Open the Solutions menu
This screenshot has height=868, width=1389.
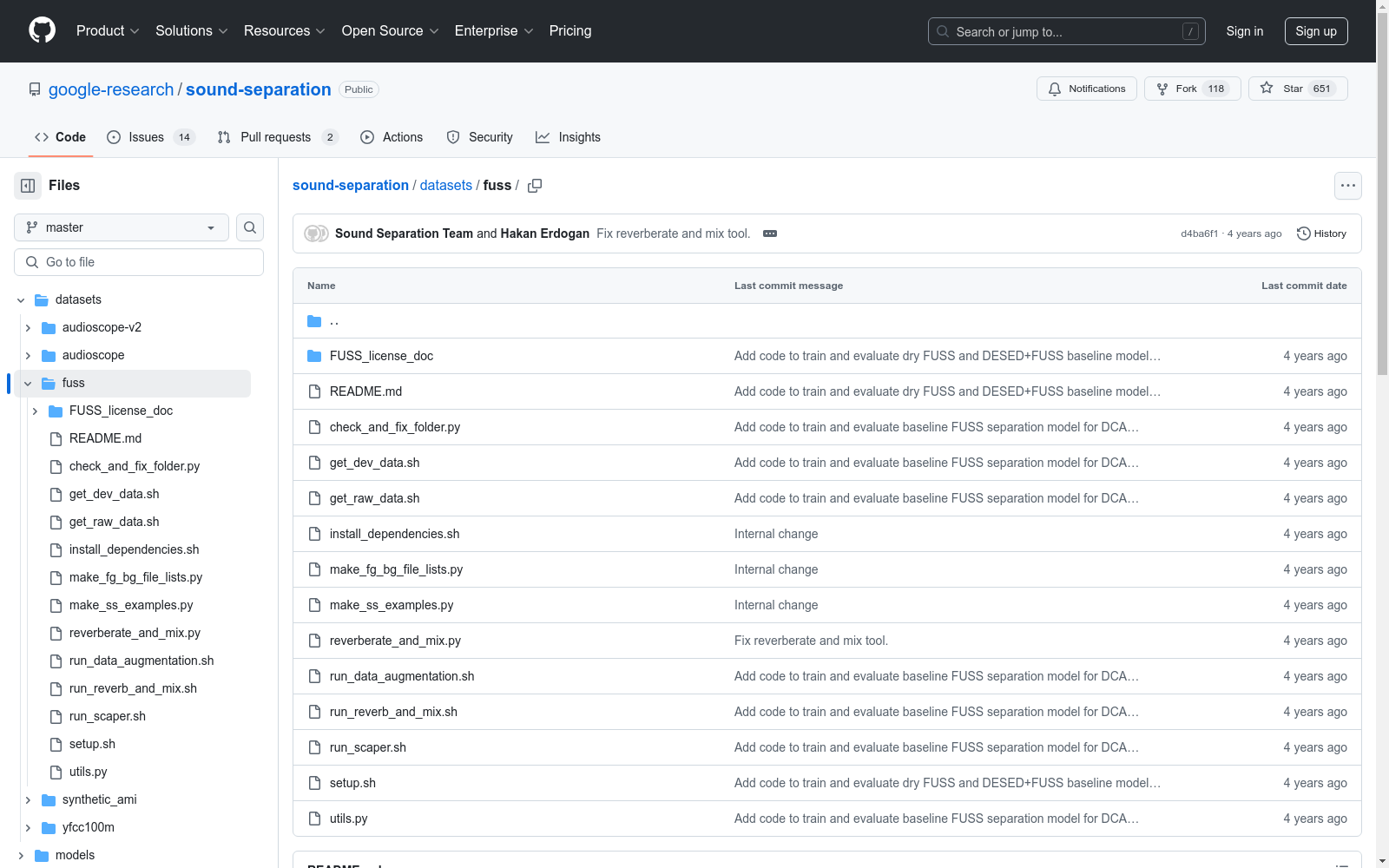[192, 31]
